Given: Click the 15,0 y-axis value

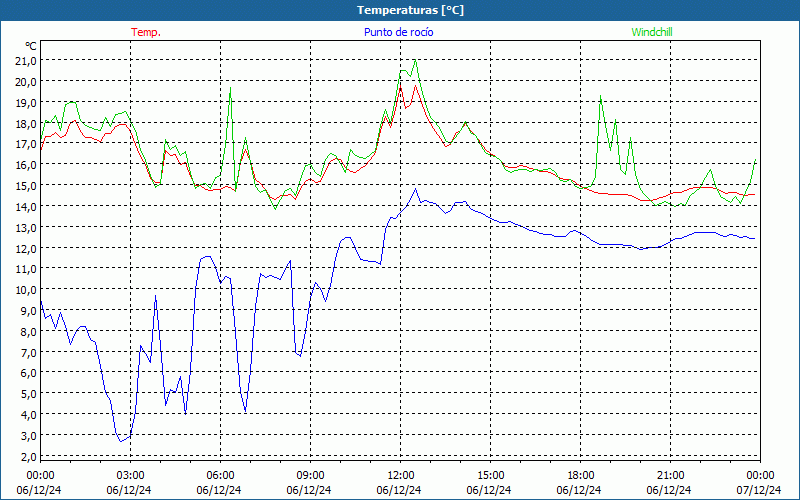Looking at the screenshot, I should pos(28,186).
